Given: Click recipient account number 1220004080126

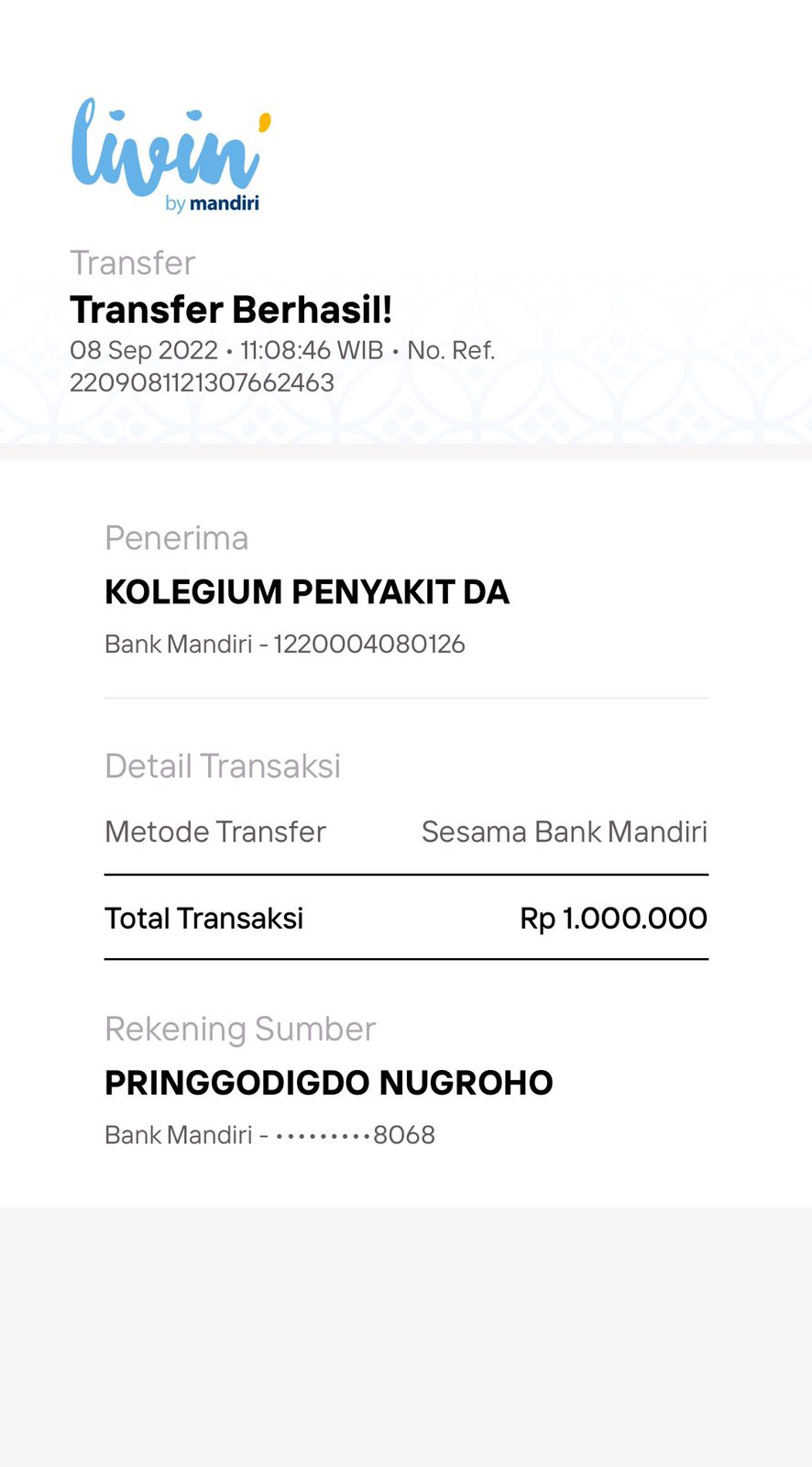Looking at the screenshot, I should pyautogui.click(x=369, y=644).
